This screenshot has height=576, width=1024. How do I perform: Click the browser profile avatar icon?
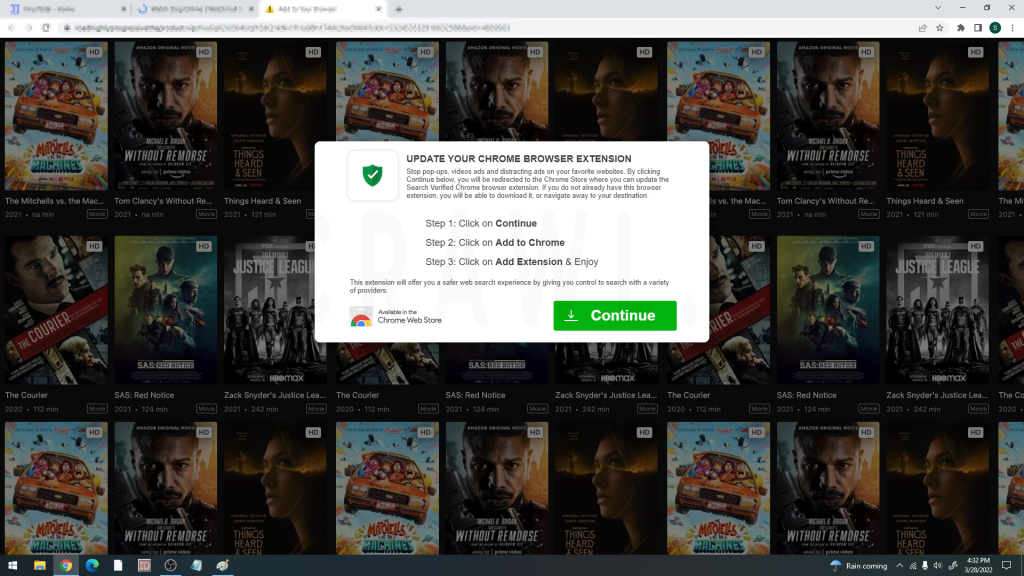pos(995,28)
